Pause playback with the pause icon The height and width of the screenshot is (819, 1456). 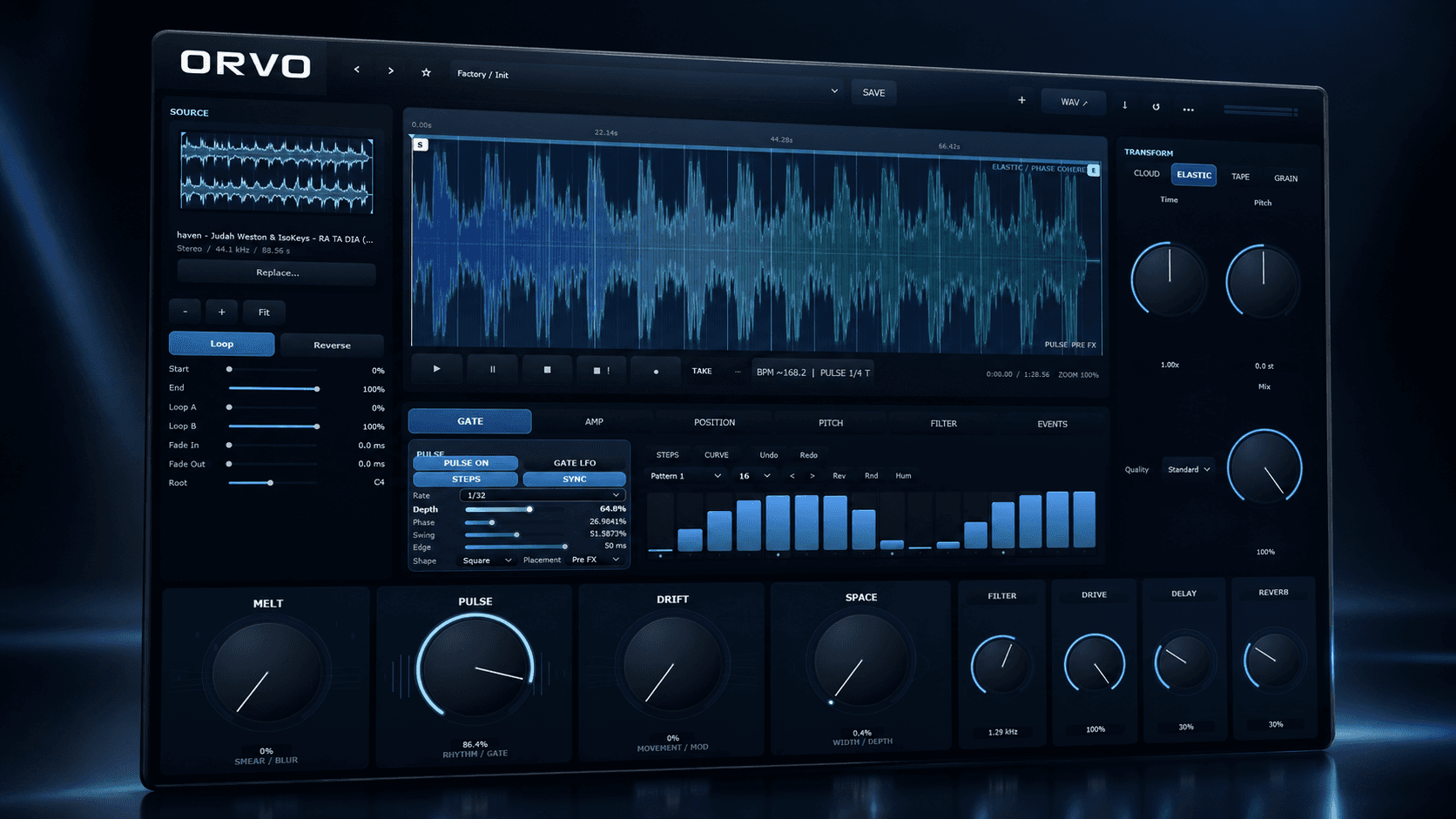point(492,369)
